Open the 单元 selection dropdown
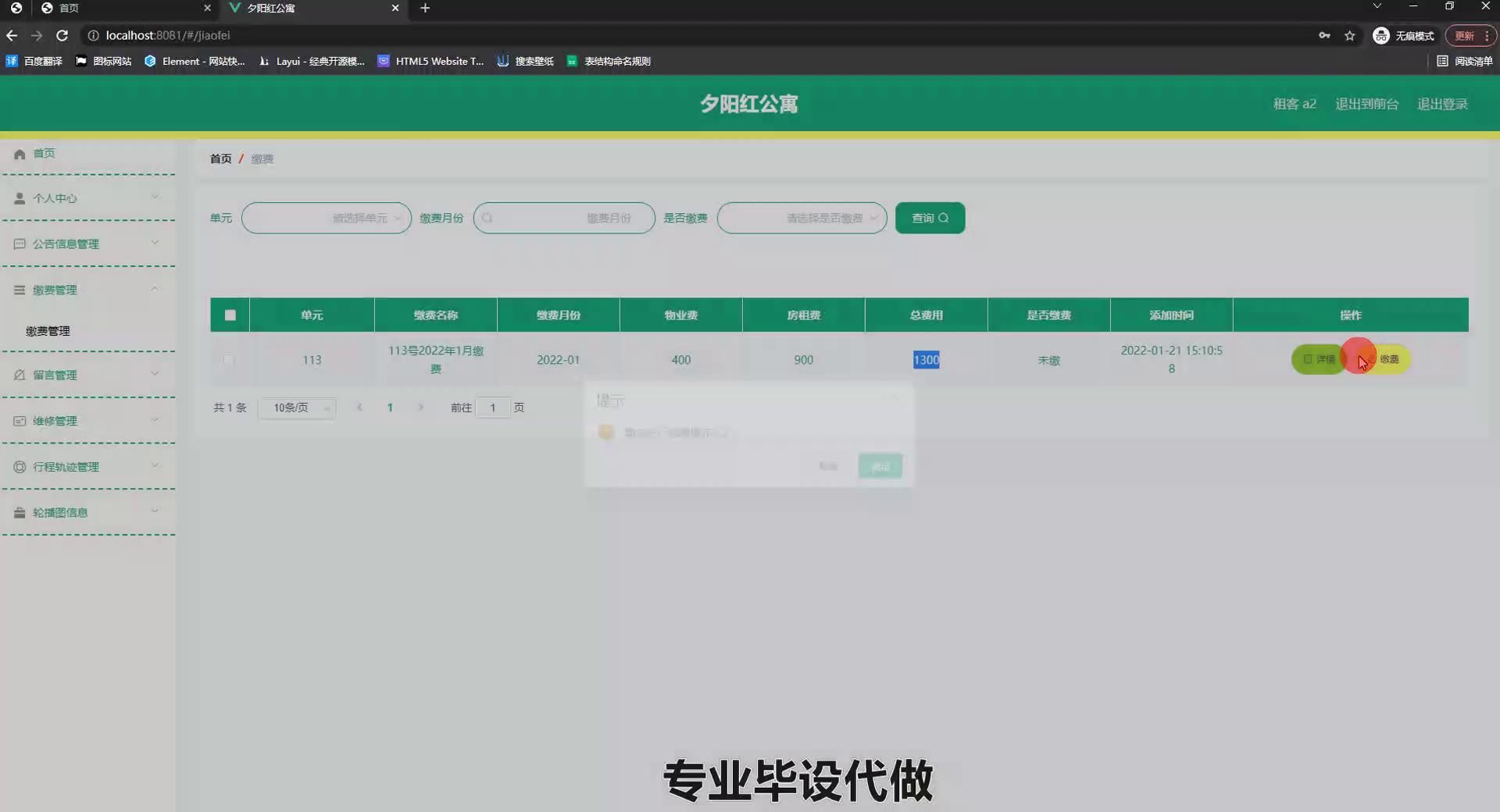This screenshot has height=812, width=1500. [326, 218]
